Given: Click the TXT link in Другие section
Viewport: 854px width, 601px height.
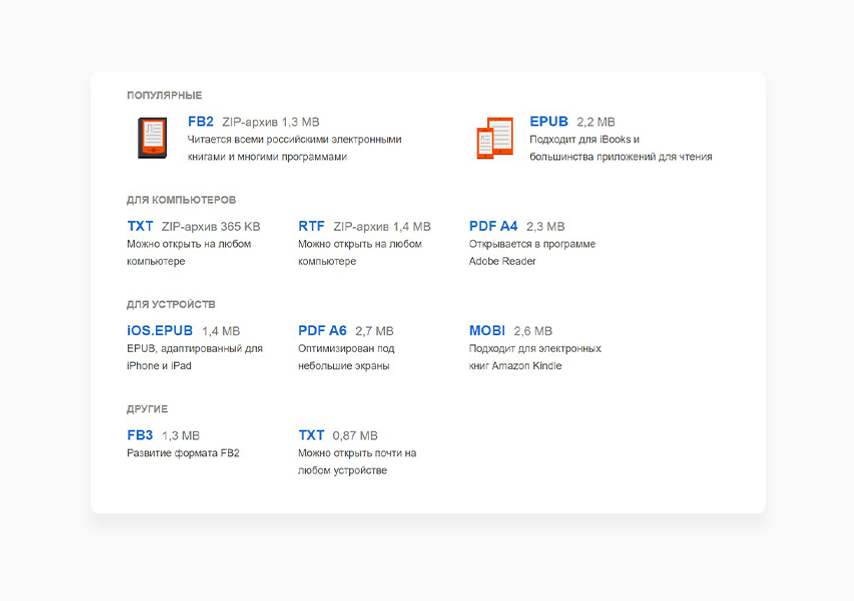Looking at the screenshot, I should click(x=311, y=435).
